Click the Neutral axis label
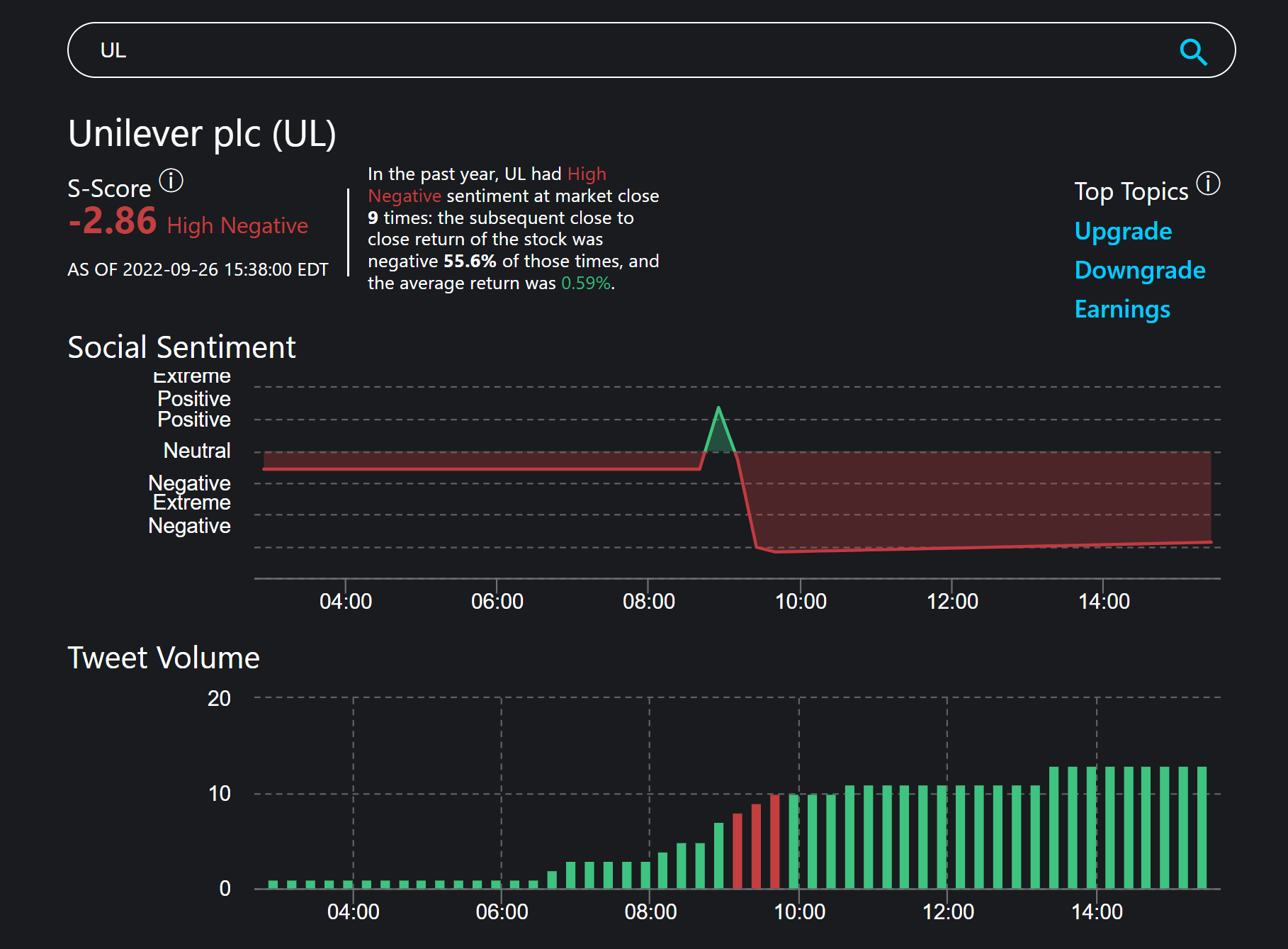The image size is (1288, 949). (197, 451)
